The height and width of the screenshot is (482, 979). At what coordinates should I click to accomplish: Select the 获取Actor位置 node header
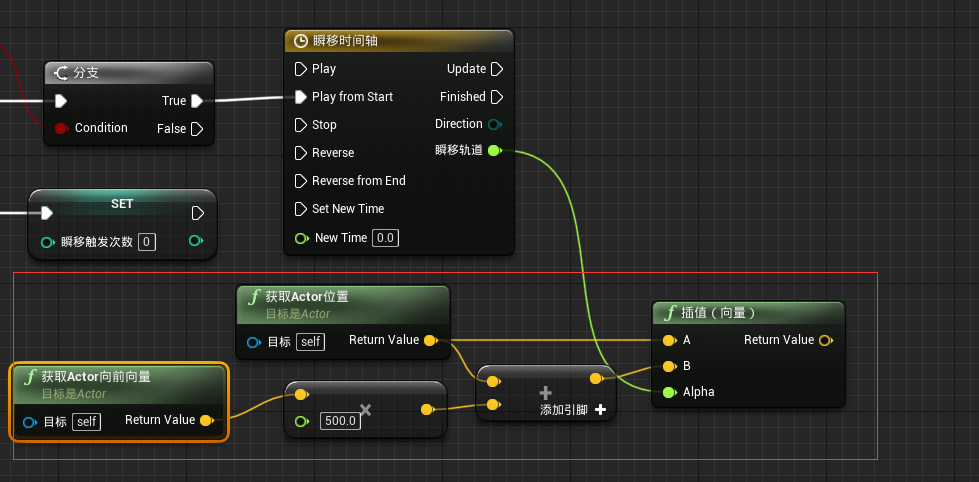coord(343,304)
